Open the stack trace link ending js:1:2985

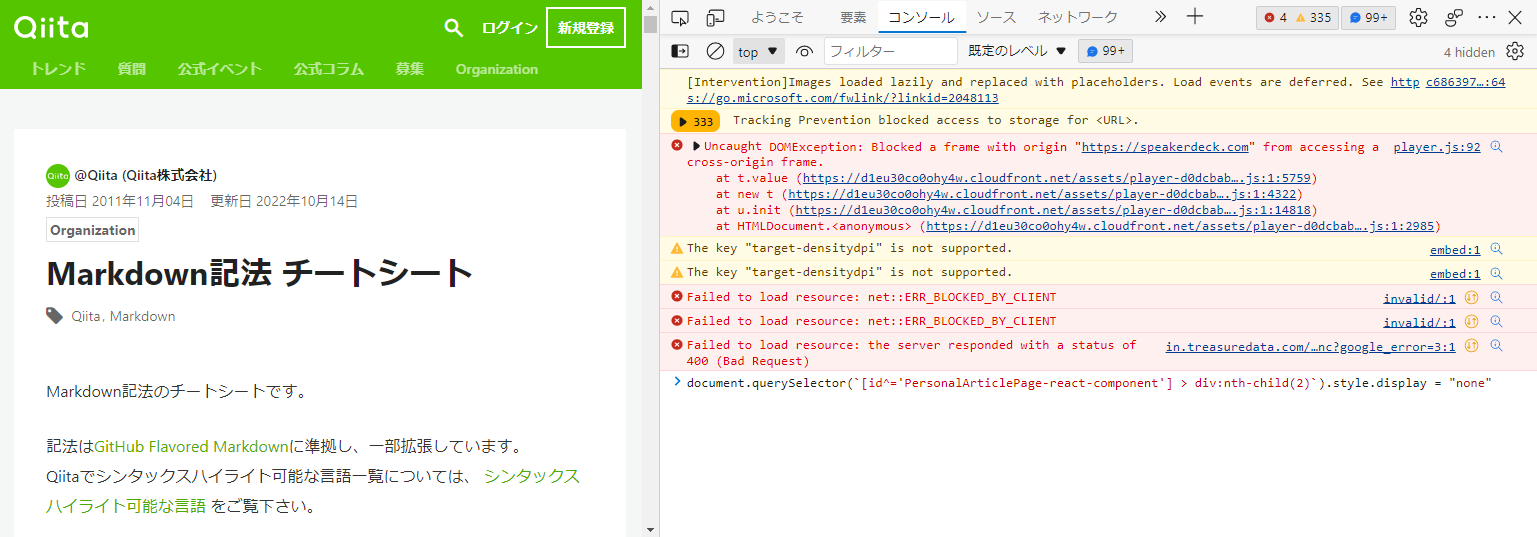pyautogui.click(x=1179, y=227)
